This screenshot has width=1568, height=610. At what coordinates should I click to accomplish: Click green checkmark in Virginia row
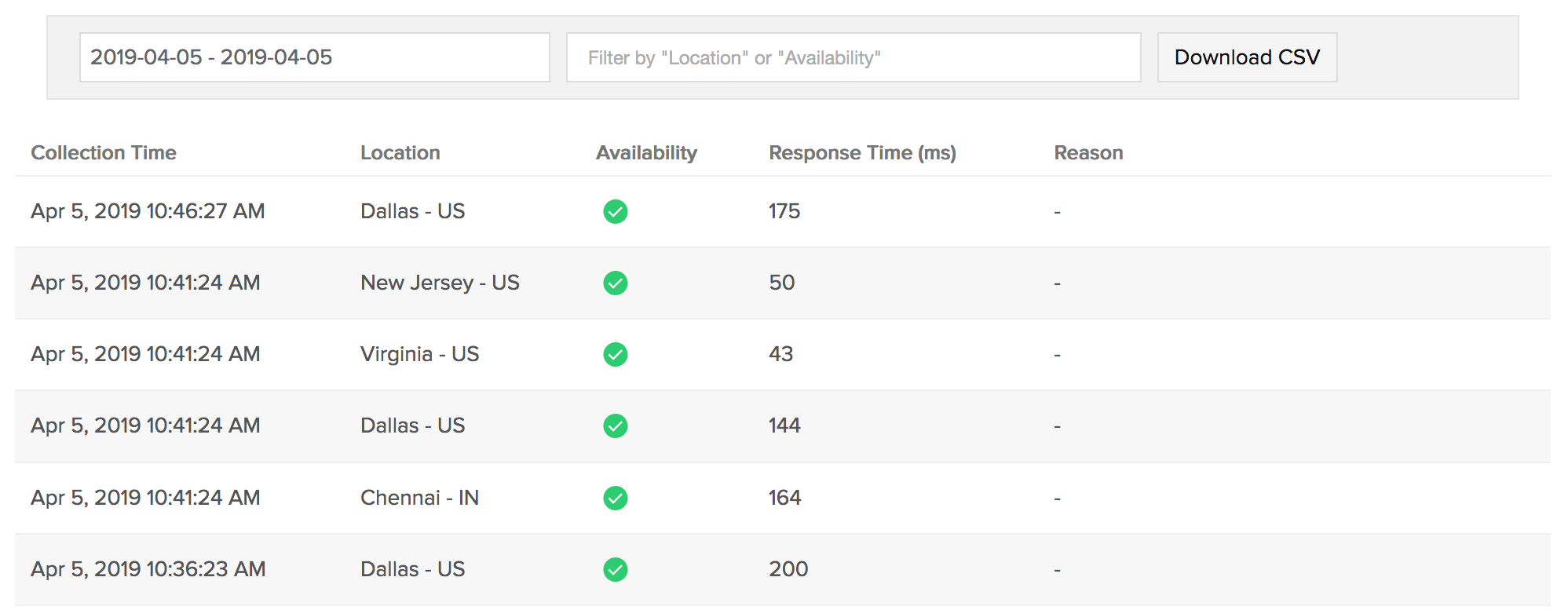pyautogui.click(x=615, y=354)
